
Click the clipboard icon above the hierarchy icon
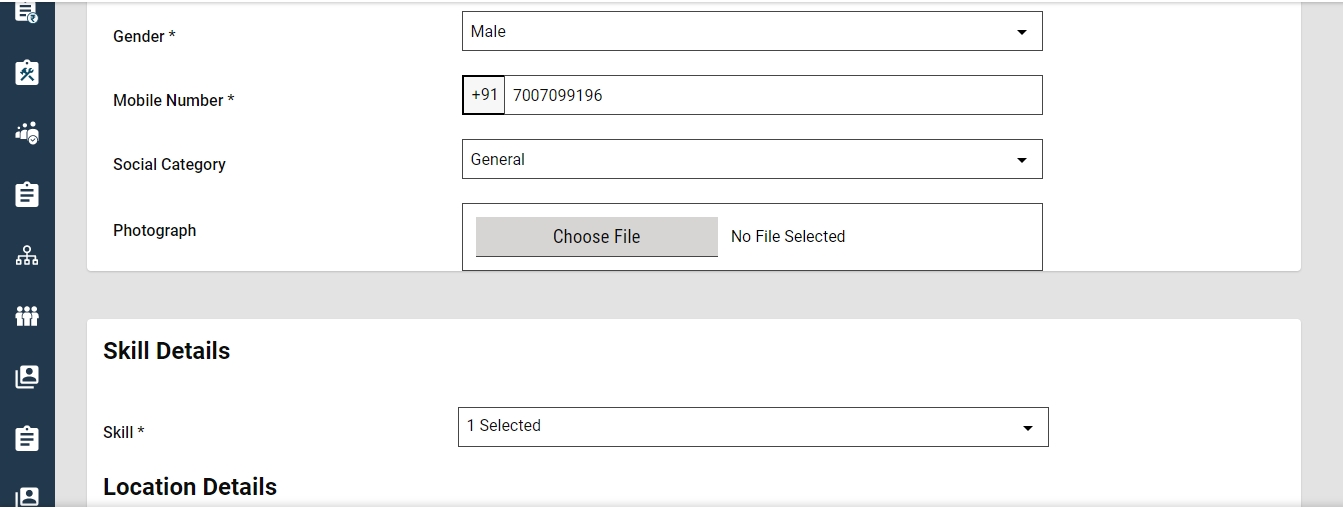tap(27, 194)
